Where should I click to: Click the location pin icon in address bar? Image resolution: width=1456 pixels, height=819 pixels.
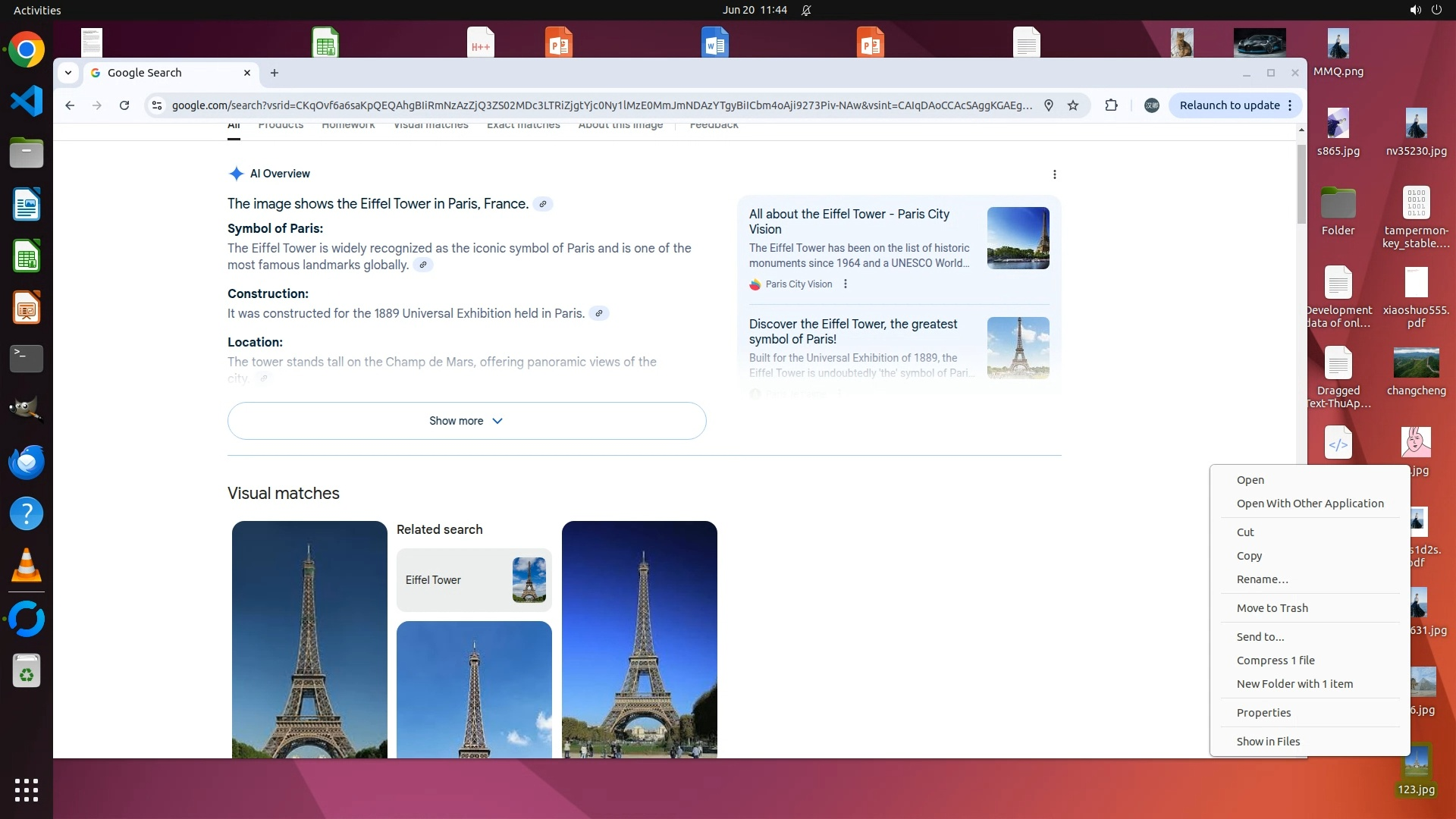[x=1049, y=105]
